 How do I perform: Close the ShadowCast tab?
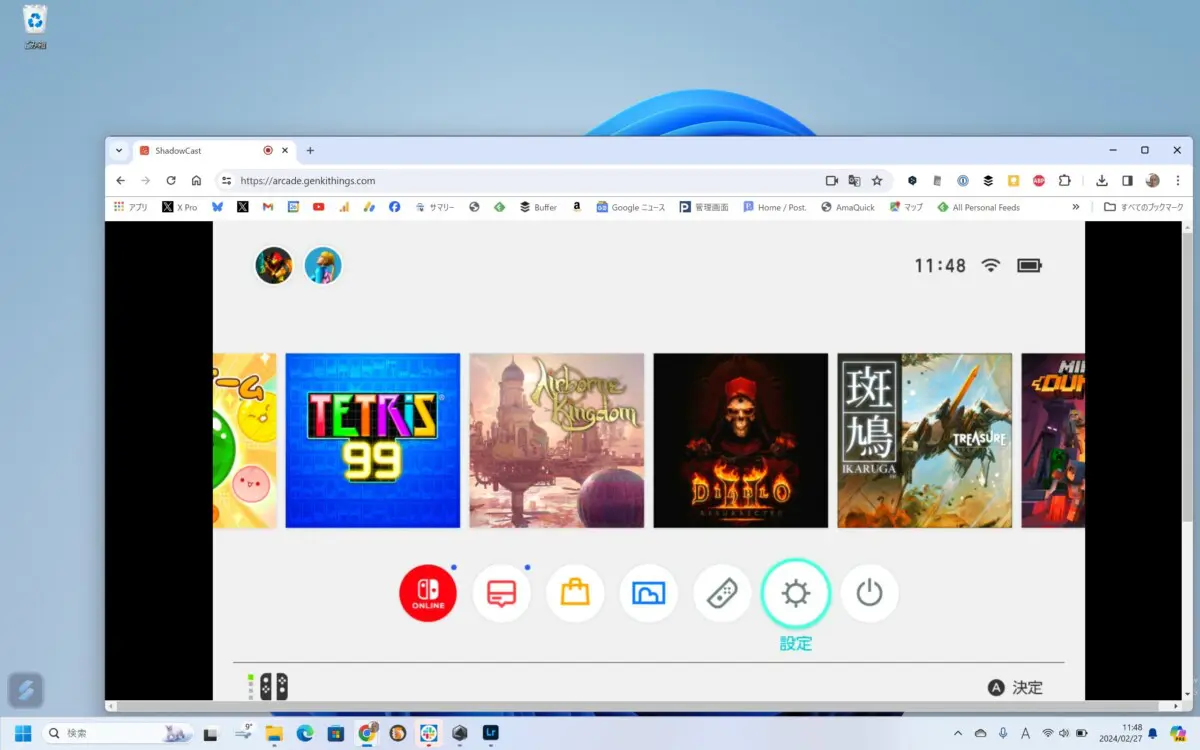(285, 150)
